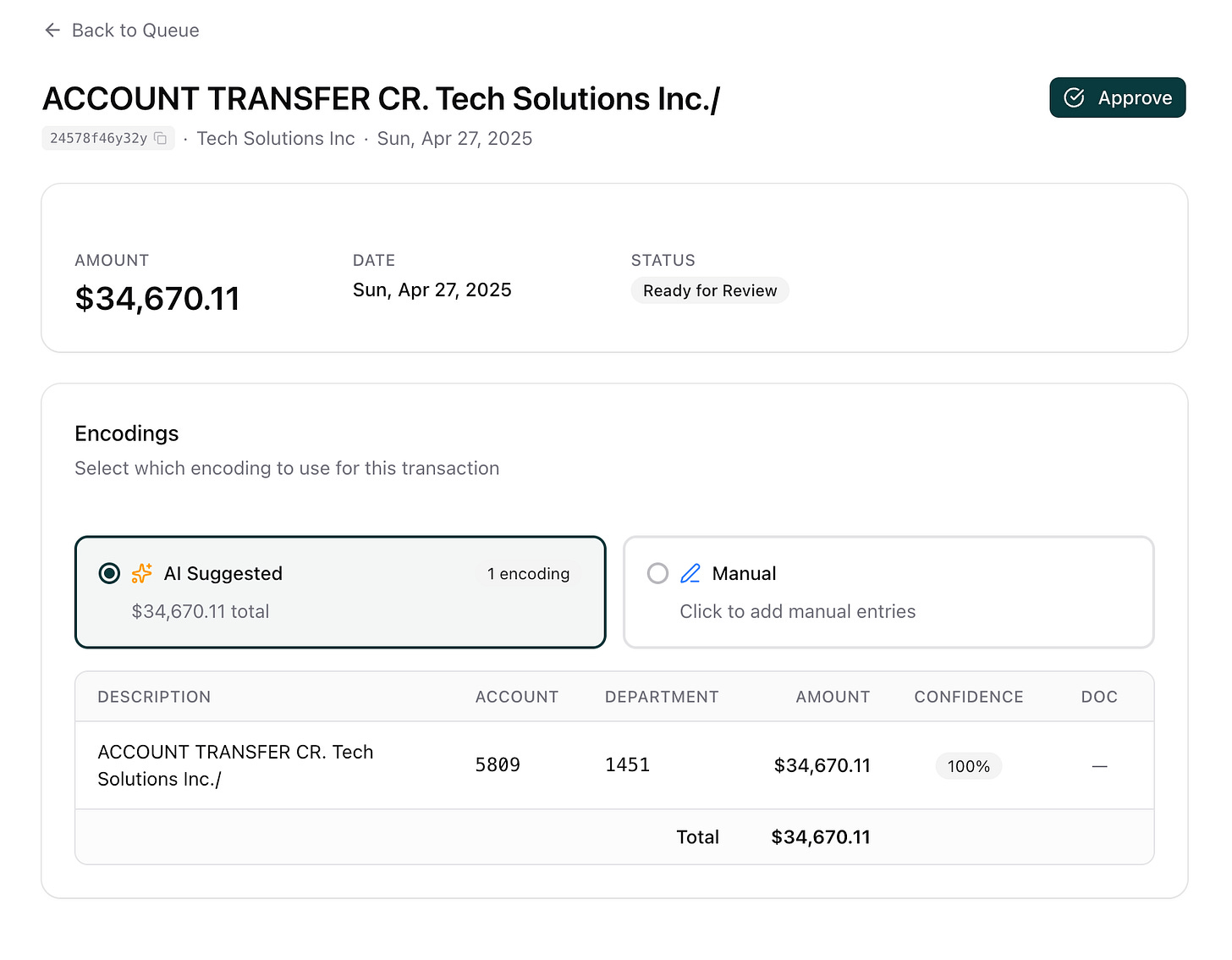Click the '1 encoding' badge
The image size is (1232, 960).
click(528, 573)
